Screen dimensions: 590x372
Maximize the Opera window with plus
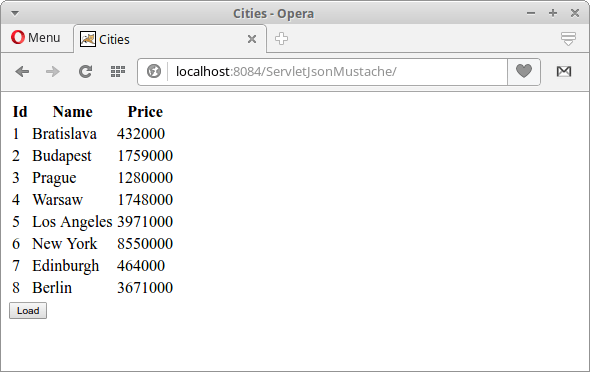coord(553,13)
